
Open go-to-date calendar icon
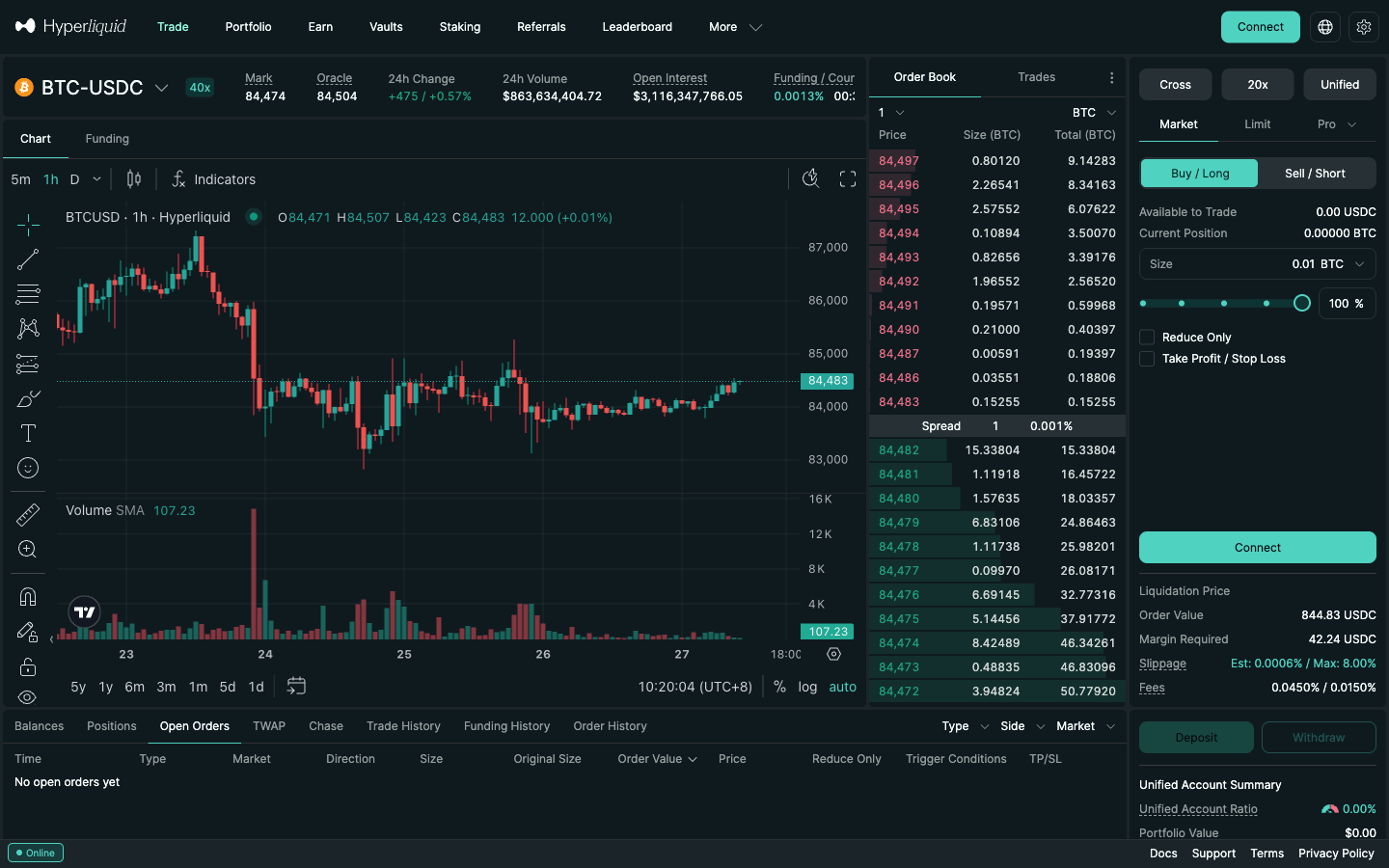[296, 686]
